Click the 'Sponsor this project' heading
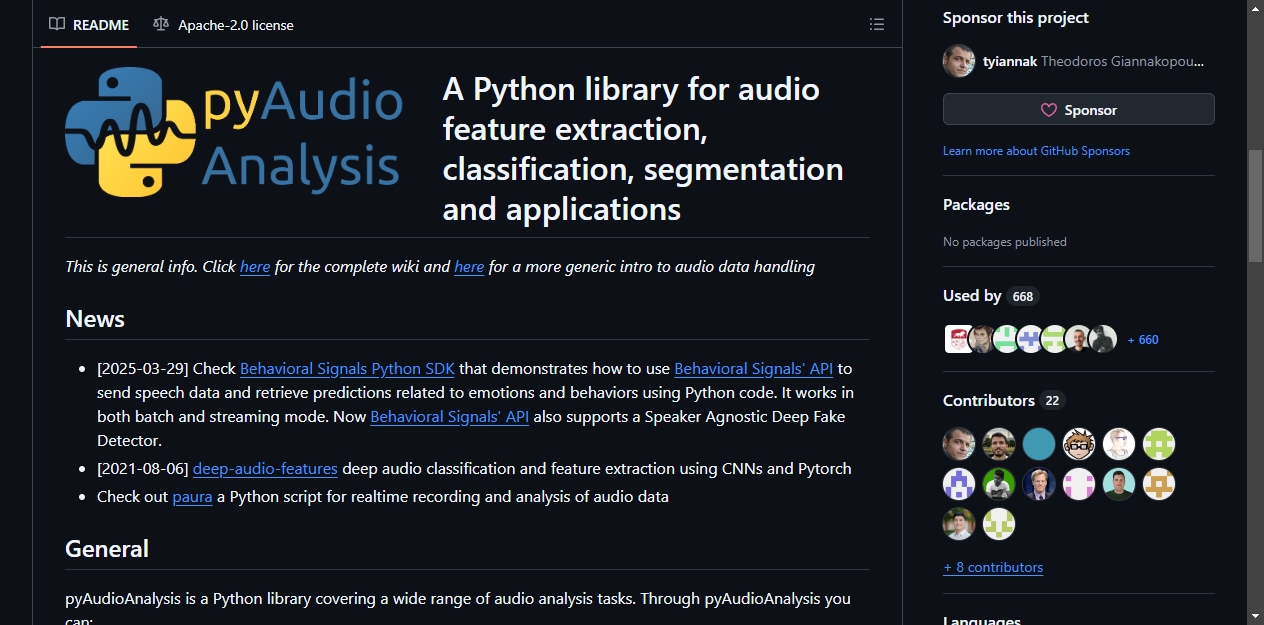 tap(1016, 18)
